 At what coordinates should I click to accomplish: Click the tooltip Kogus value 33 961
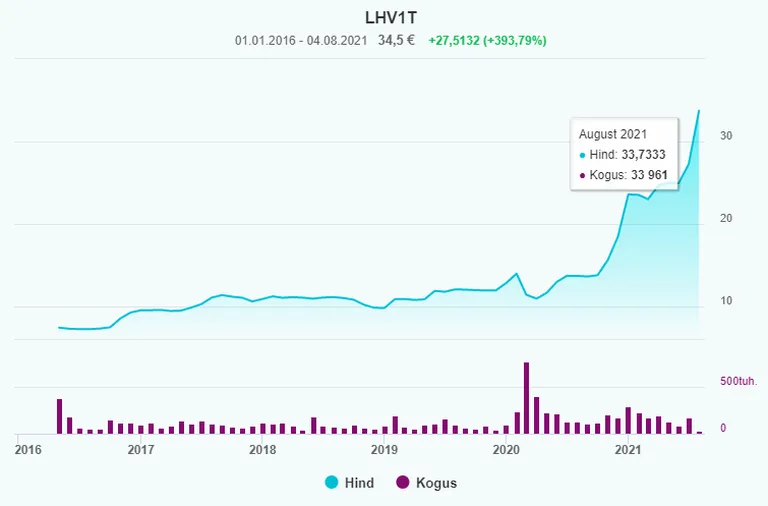click(649, 175)
